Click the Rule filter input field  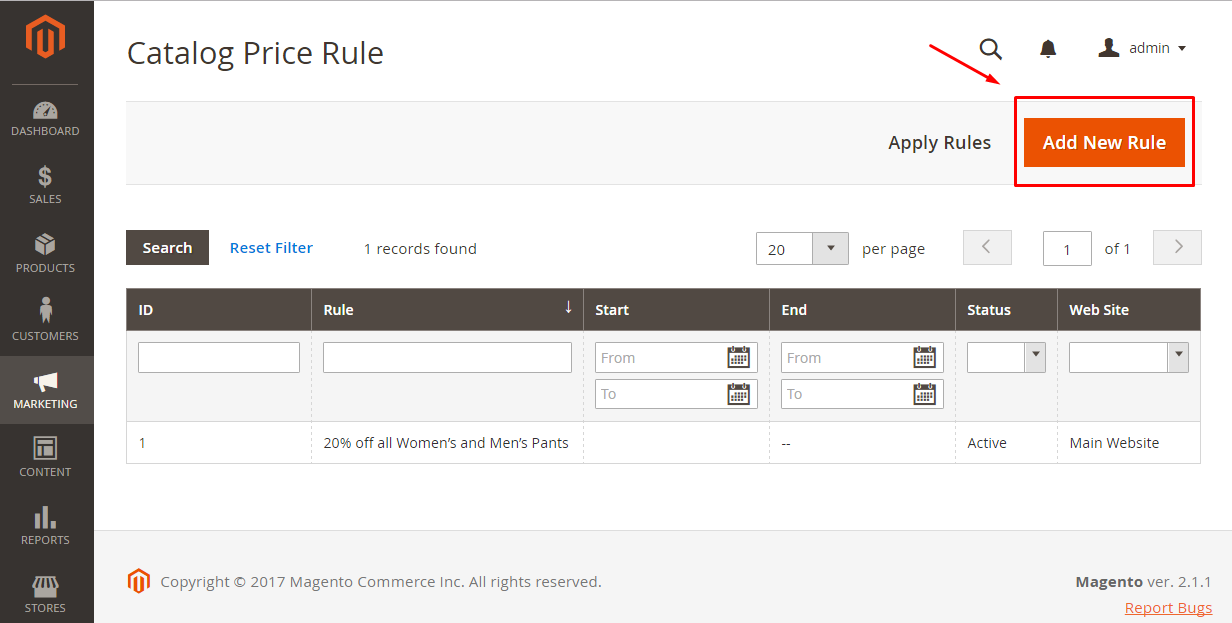pyautogui.click(x=447, y=357)
